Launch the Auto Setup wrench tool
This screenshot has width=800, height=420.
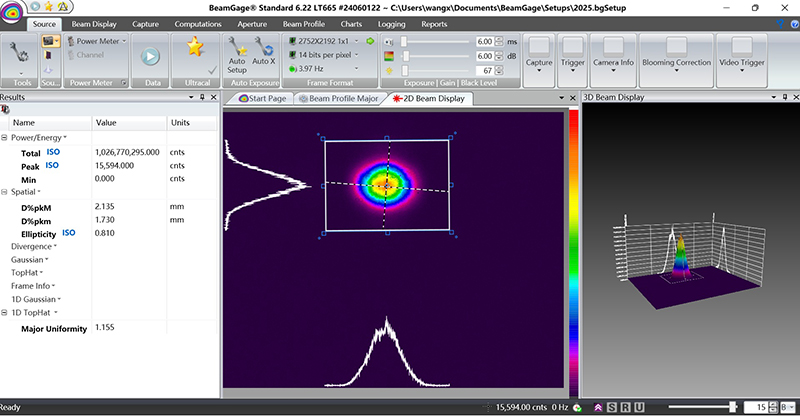[x=237, y=55]
